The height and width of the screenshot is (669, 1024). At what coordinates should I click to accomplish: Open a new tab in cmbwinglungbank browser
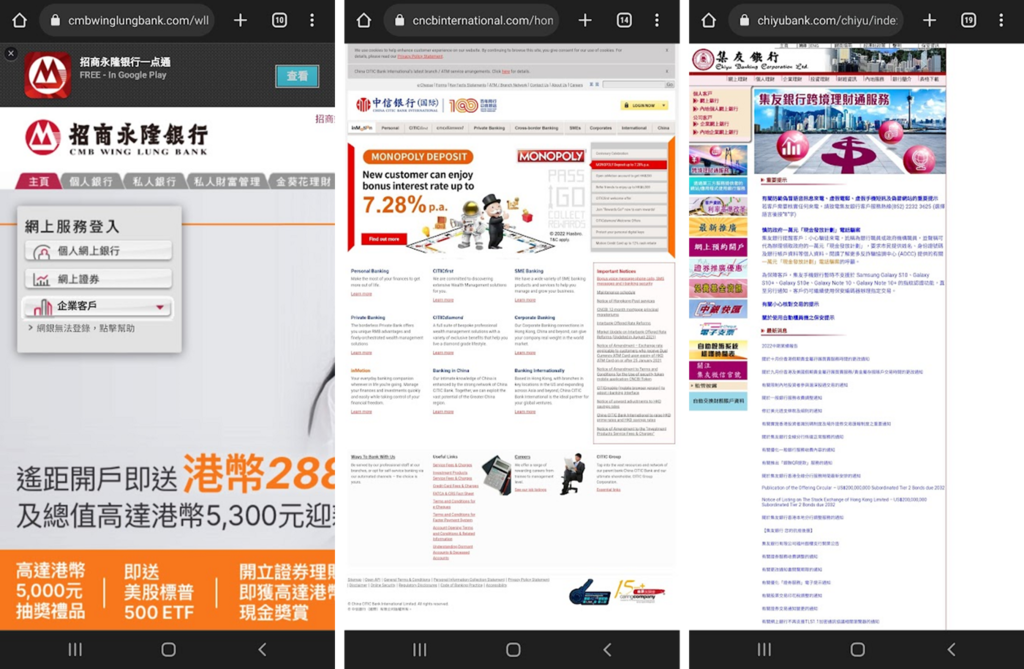click(240, 20)
